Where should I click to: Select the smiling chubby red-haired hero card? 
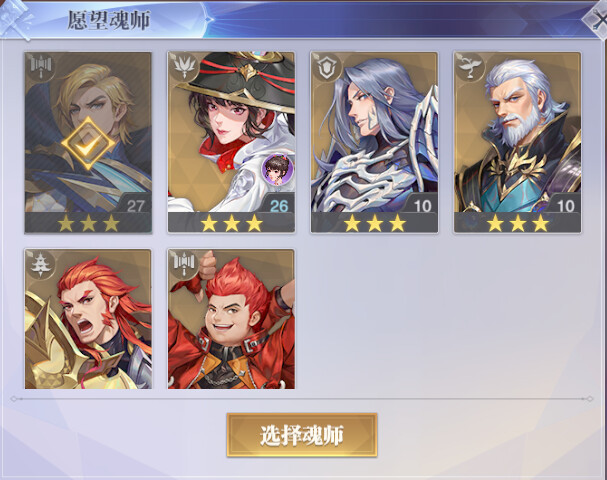231,319
